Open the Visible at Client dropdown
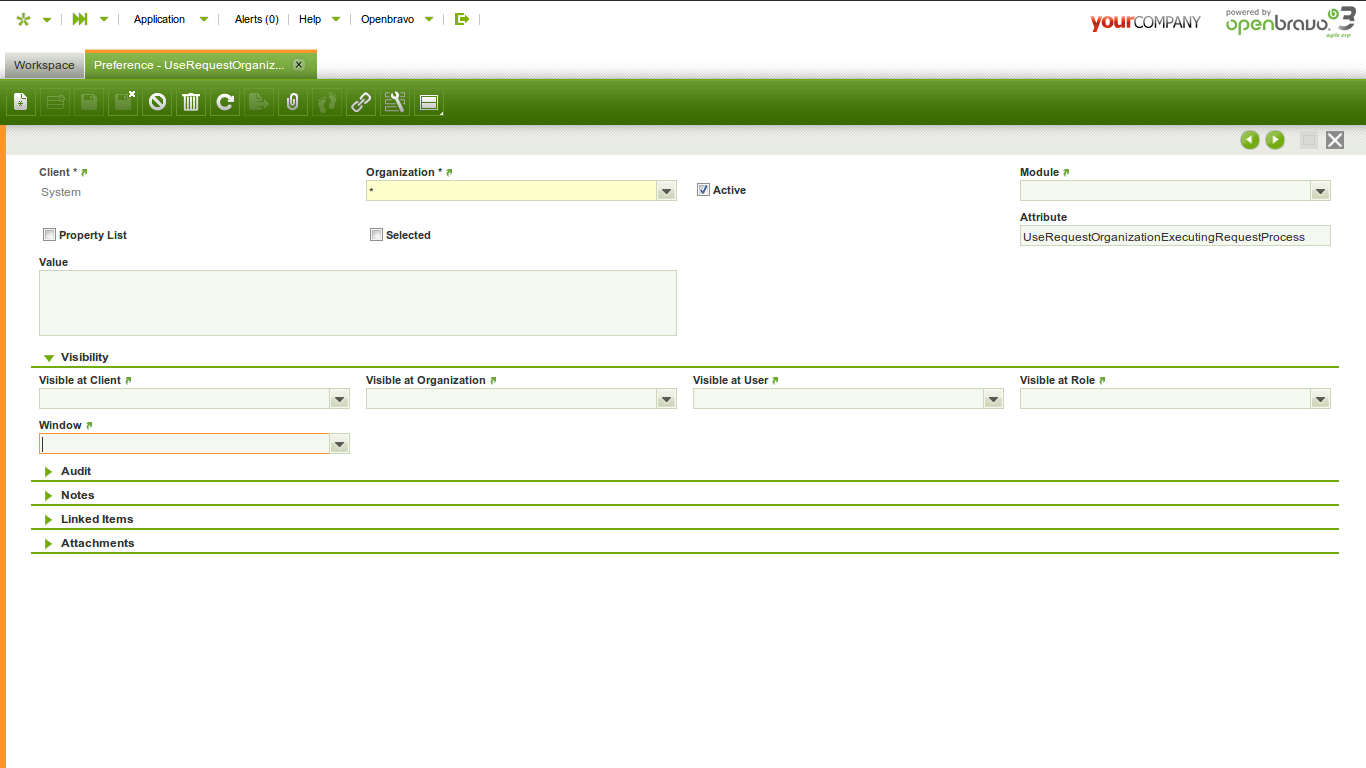The width and height of the screenshot is (1366, 768). click(339, 399)
